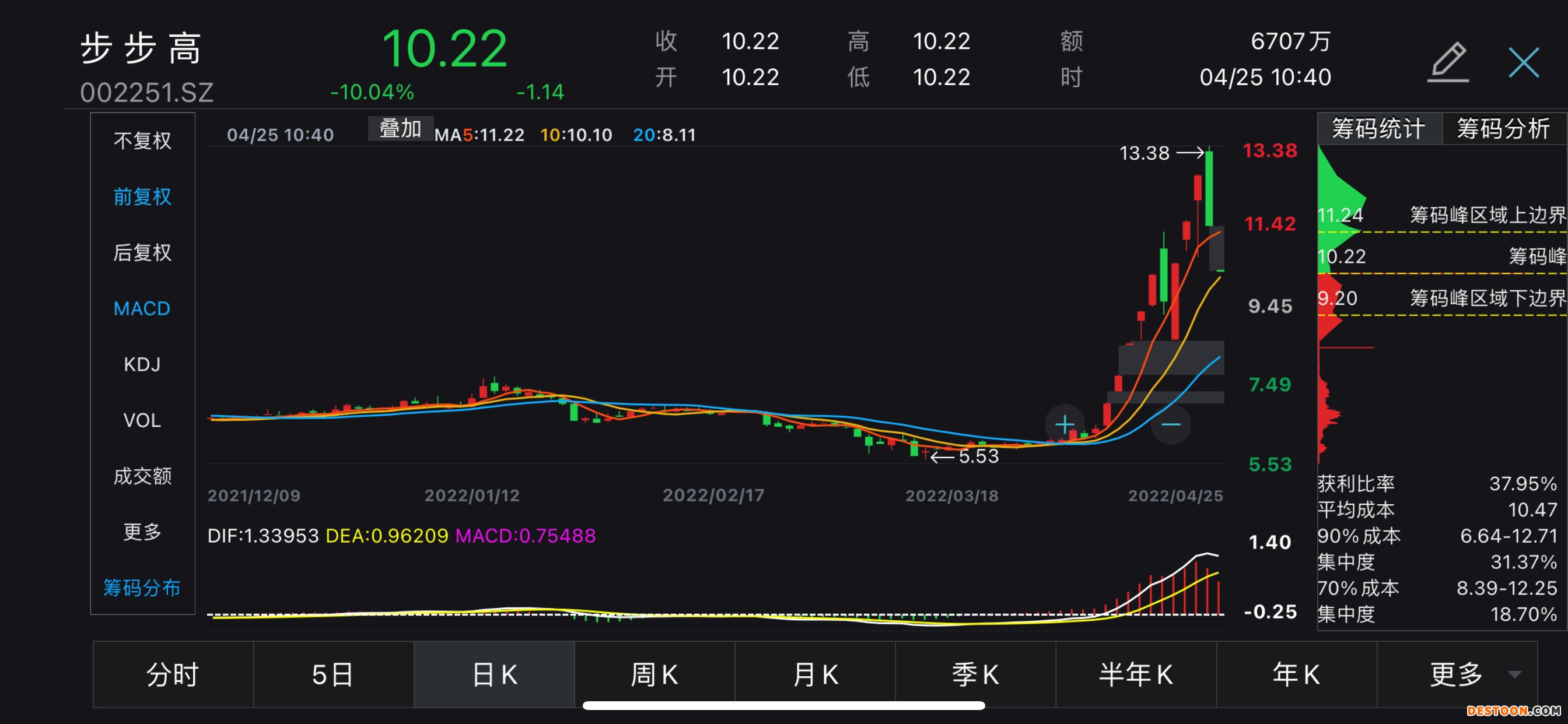Toggle 筹码分布 chip distribution panel

pos(142,588)
